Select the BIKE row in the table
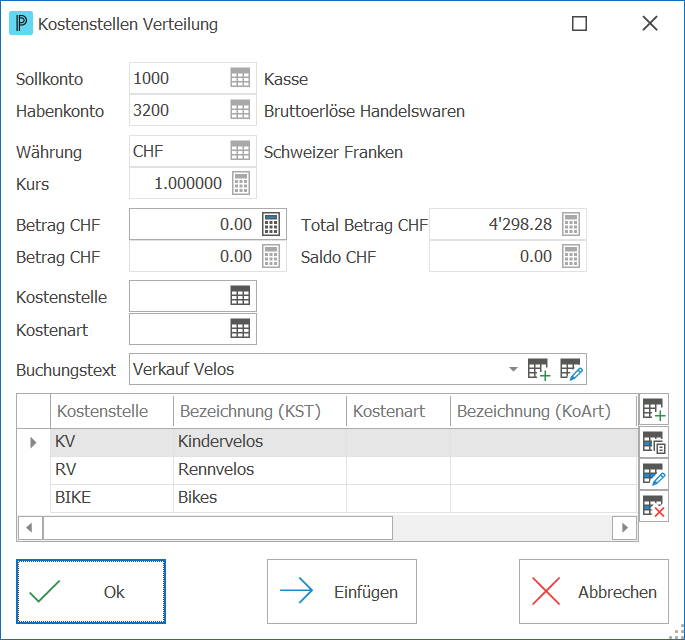685x640 pixels. [344, 498]
